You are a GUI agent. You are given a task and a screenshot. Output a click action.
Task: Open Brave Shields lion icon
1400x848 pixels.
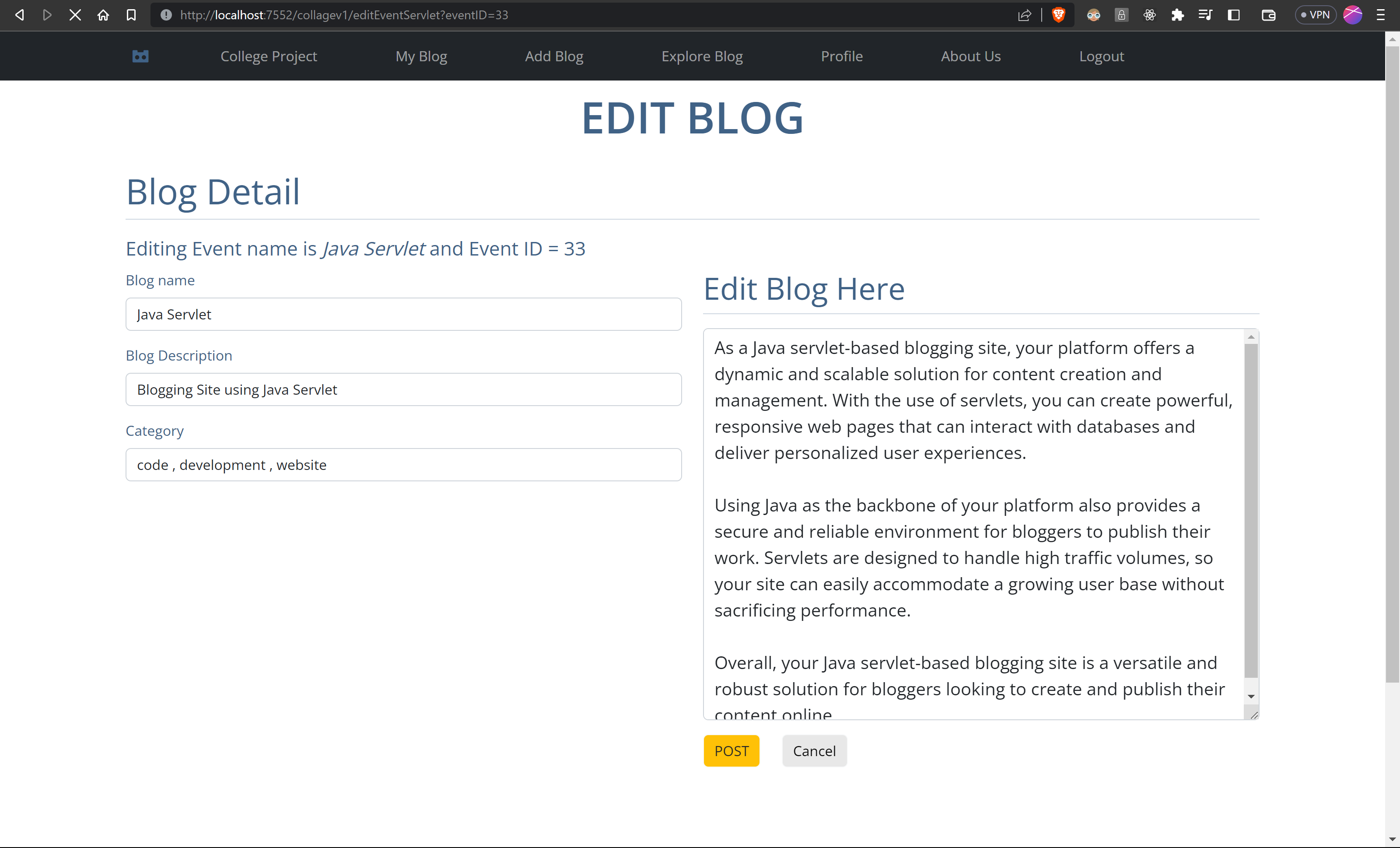pos(1058,15)
